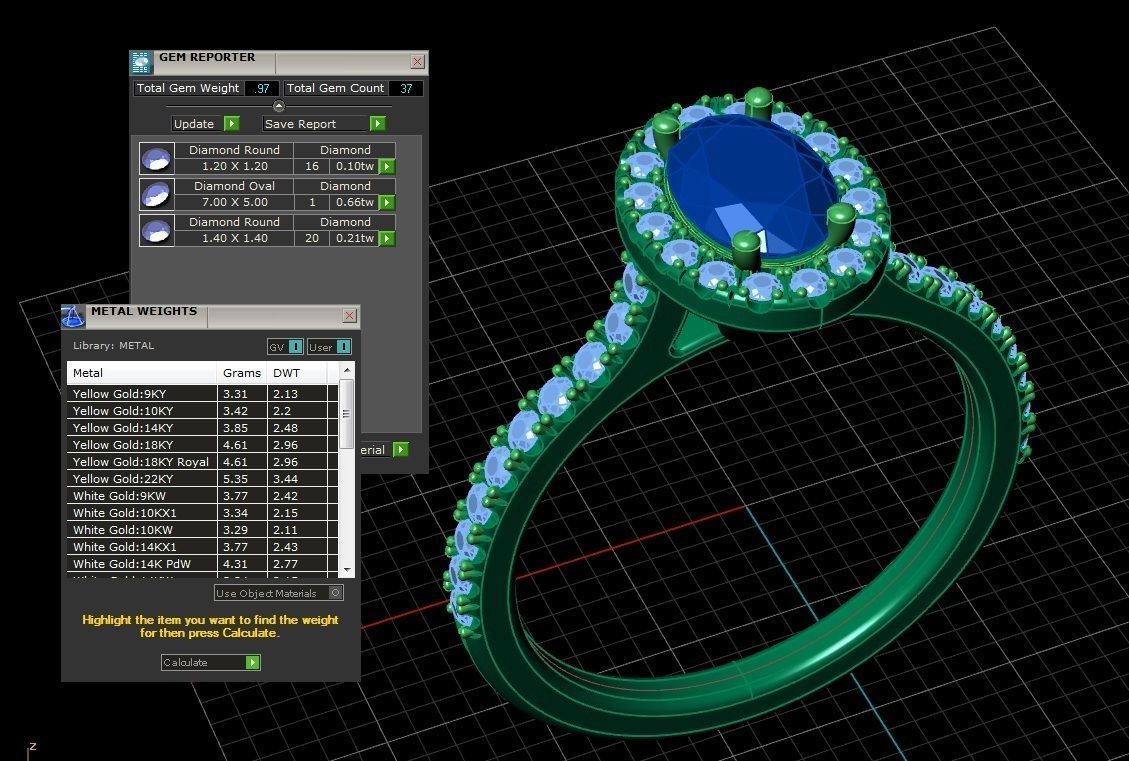
Task: Click the 1.20 X 1.20 size cell
Action: point(234,166)
